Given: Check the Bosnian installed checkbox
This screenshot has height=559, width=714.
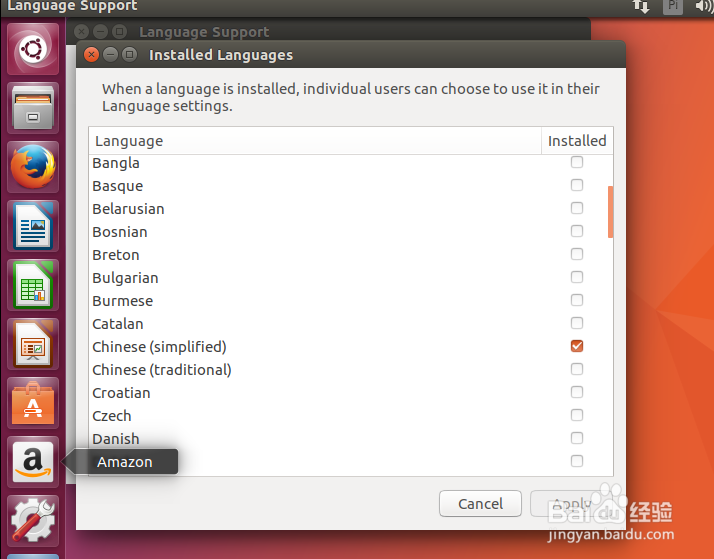Looking at the screenshot, I should click(577, 231).
